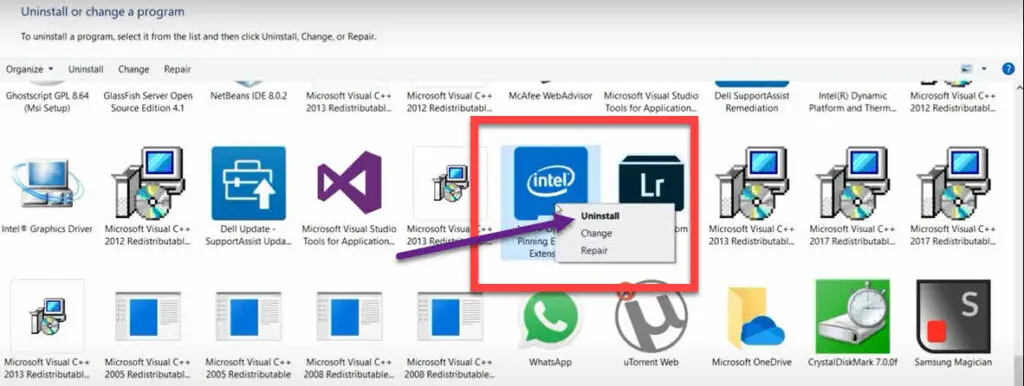Select Intel(R) Dynamic Platform and Thermal entry
Screen dimensions: 1024x386
(x=852, y=101)
